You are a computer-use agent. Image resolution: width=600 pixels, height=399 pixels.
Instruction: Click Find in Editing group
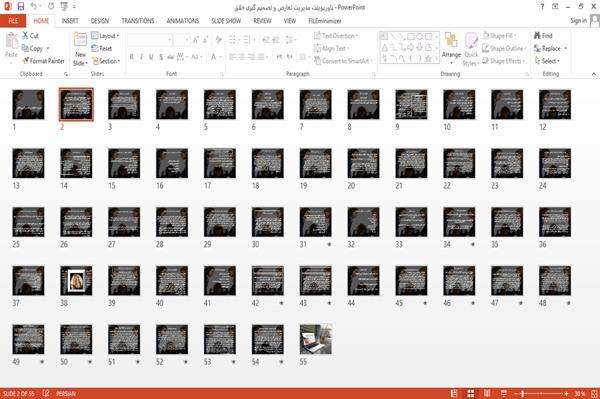coord(543,36)
